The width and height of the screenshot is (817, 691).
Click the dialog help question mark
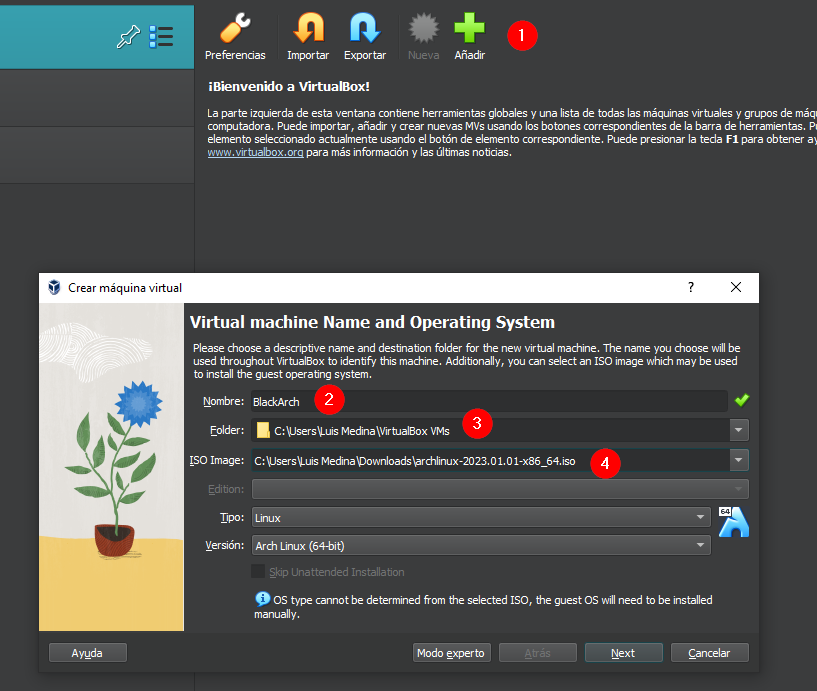pyautogui.click(x=690, y=287)
